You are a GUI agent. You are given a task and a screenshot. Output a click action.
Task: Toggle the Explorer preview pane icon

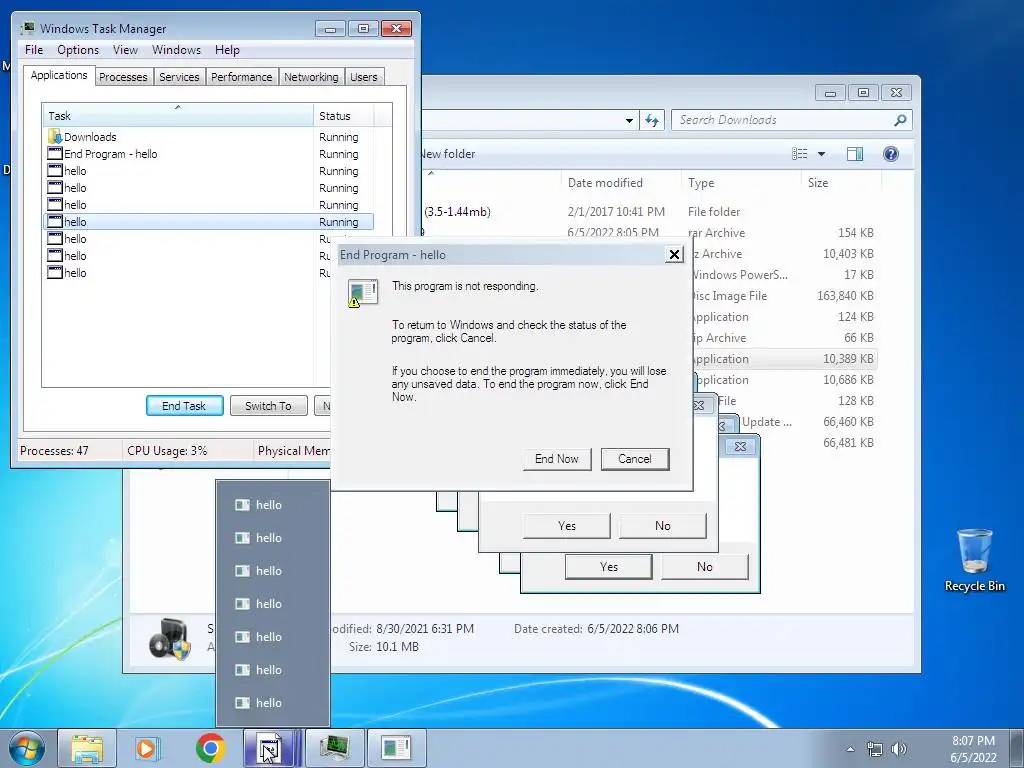(x=854, y=154)
